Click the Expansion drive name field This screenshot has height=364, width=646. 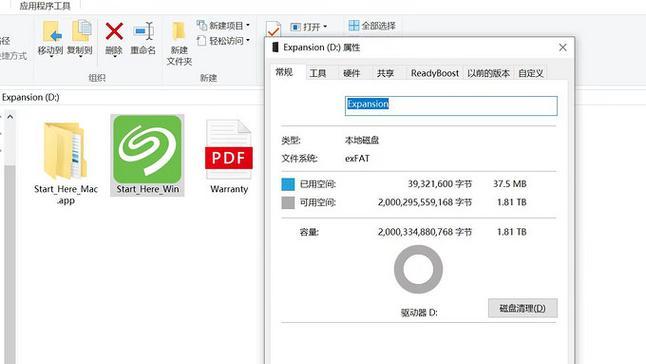451,106
